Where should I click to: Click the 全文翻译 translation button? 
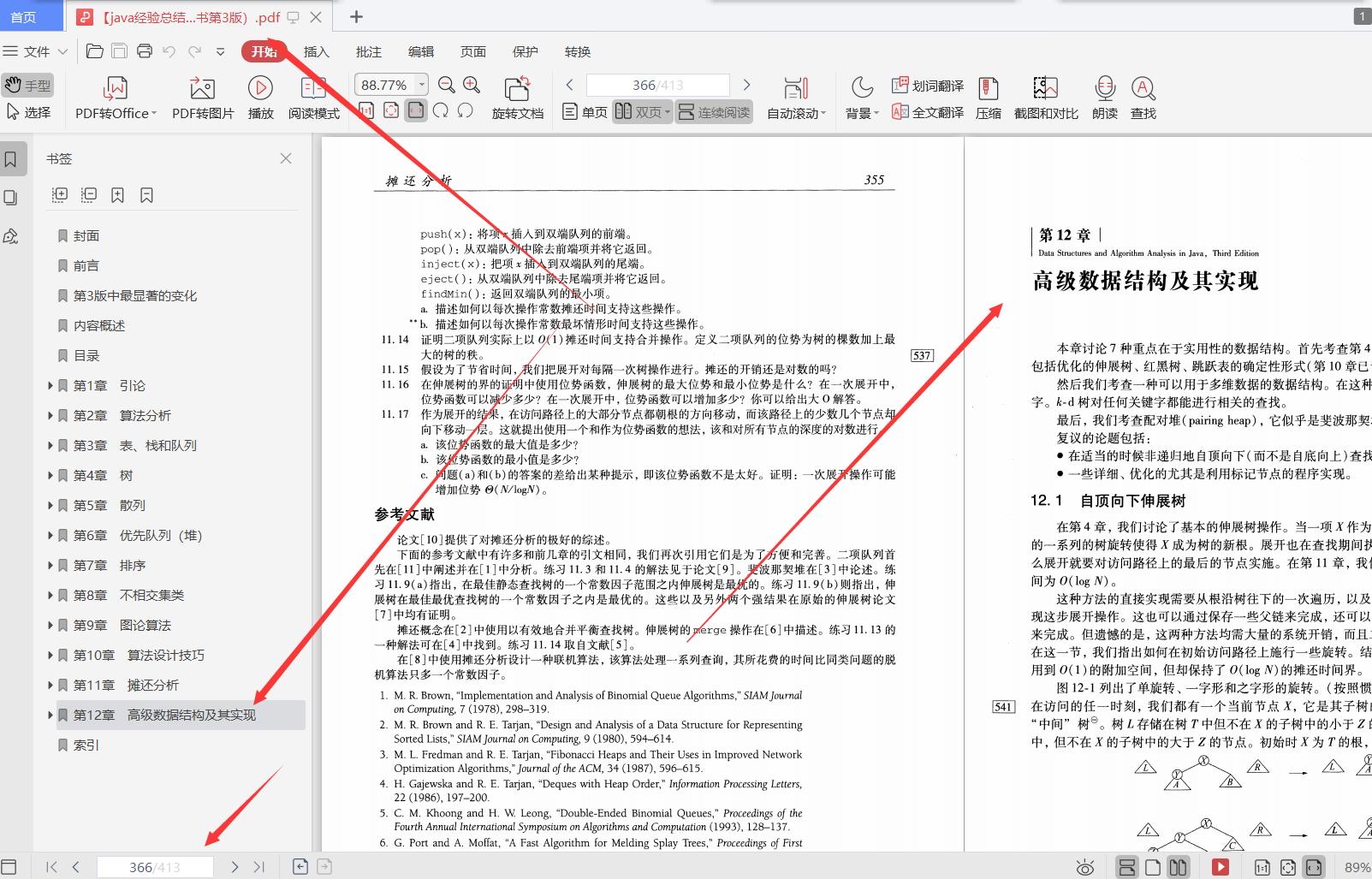pyautogui.click(x=927, y=111)
